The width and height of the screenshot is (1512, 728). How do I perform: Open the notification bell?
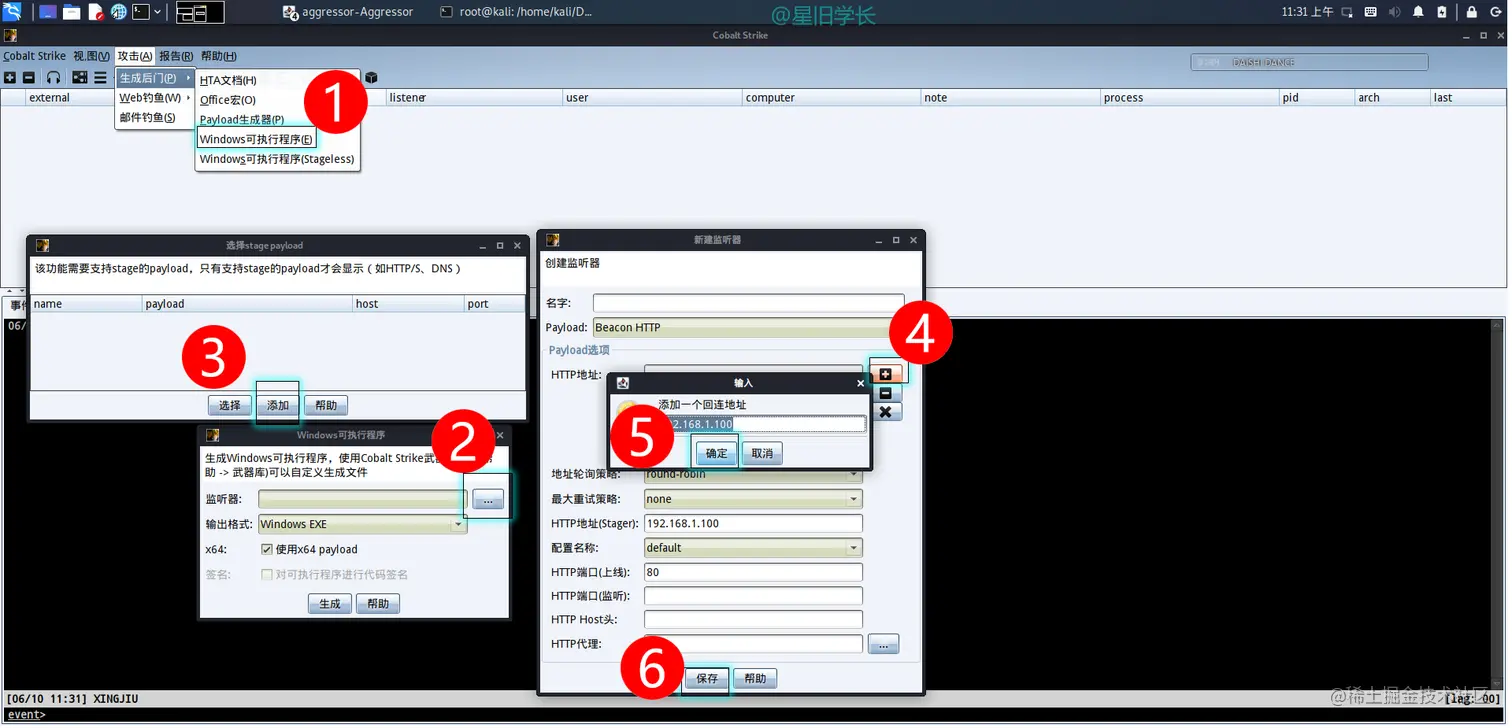pyautogui.click(x=1417, y=12)
